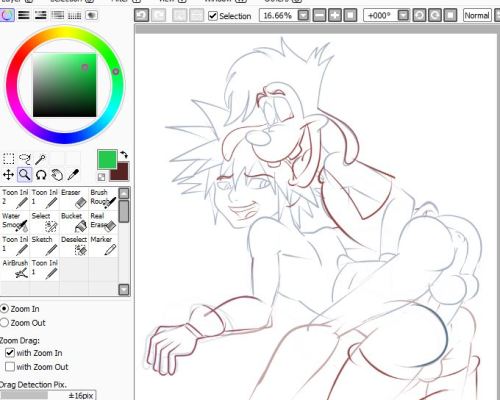Show the color wheel panel

click(7, 15)
